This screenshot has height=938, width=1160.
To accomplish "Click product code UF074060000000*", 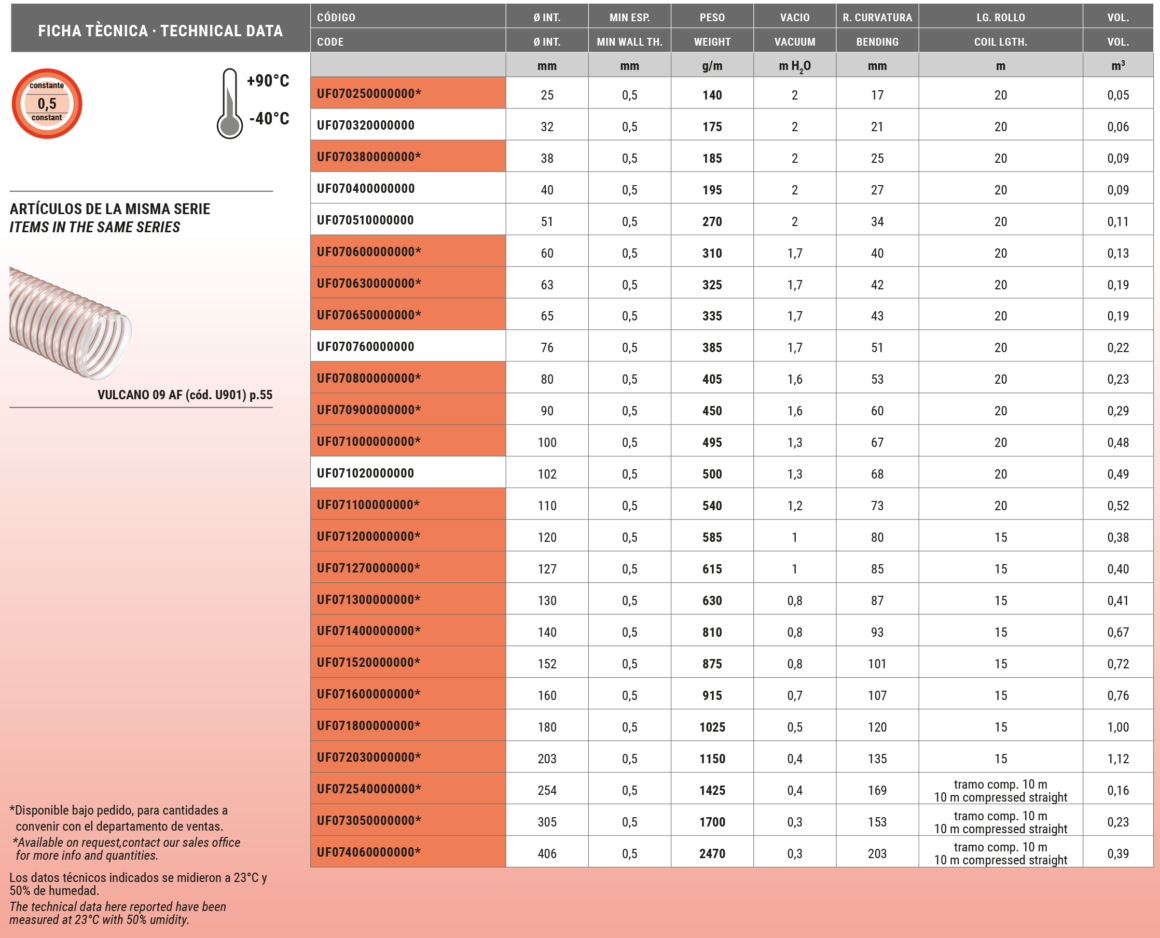I will [x=369, y=852].
